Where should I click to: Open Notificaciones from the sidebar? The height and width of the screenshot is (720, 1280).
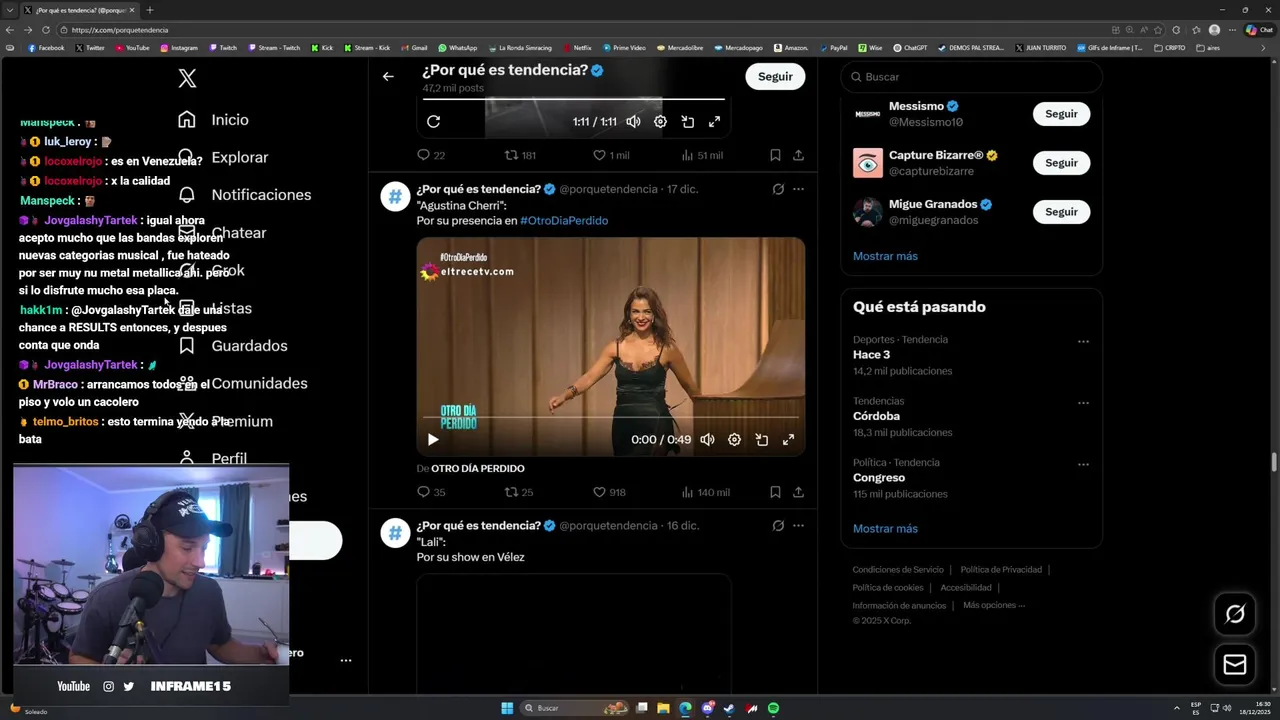tap(244, 195)
